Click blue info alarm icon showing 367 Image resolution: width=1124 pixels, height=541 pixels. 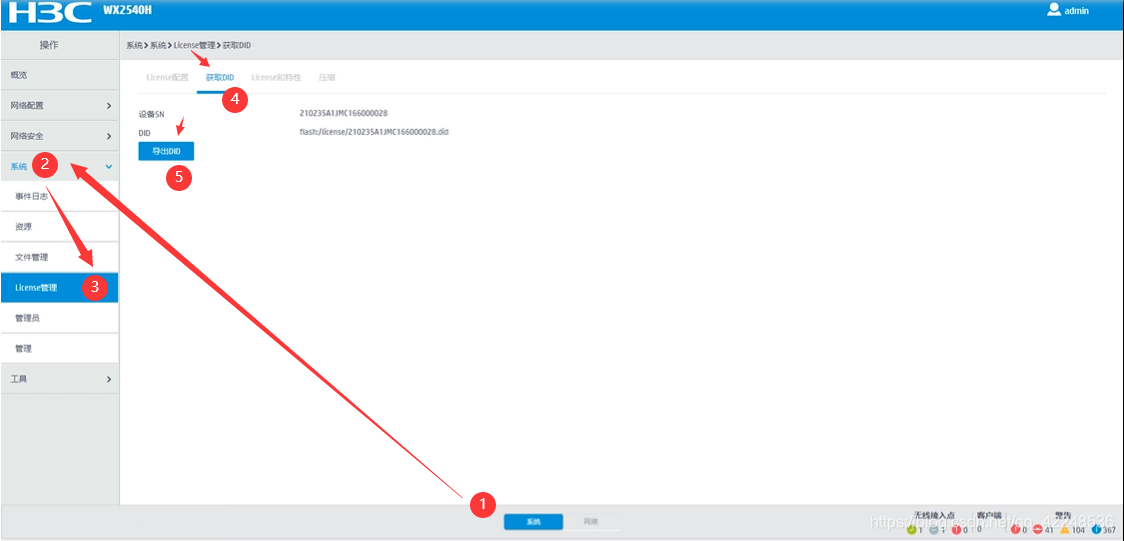(1096, 530)
